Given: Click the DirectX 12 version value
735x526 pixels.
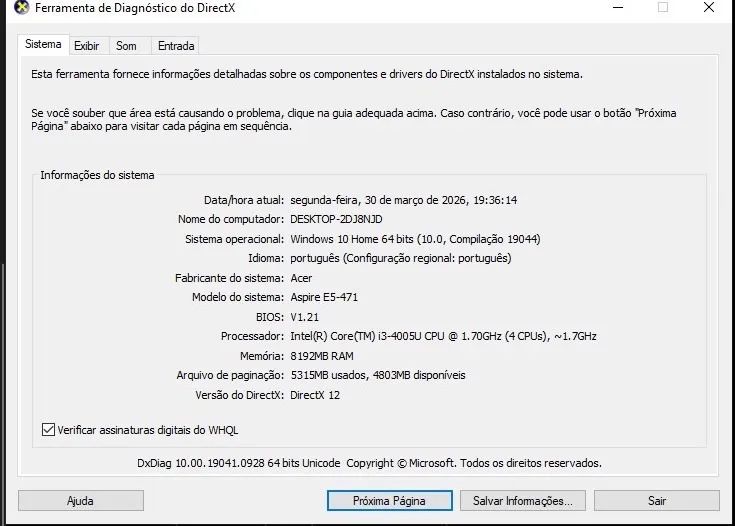Looking at the screenshot, I should tap(315, 395).
